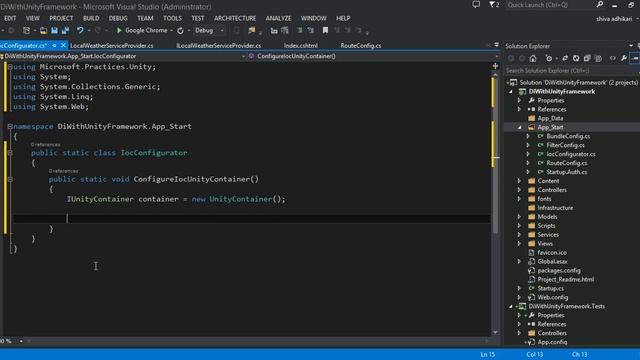Open the open-documents tab overflow dropdown
The height and width of the screenshot is (360, 640).
point(497,45)
